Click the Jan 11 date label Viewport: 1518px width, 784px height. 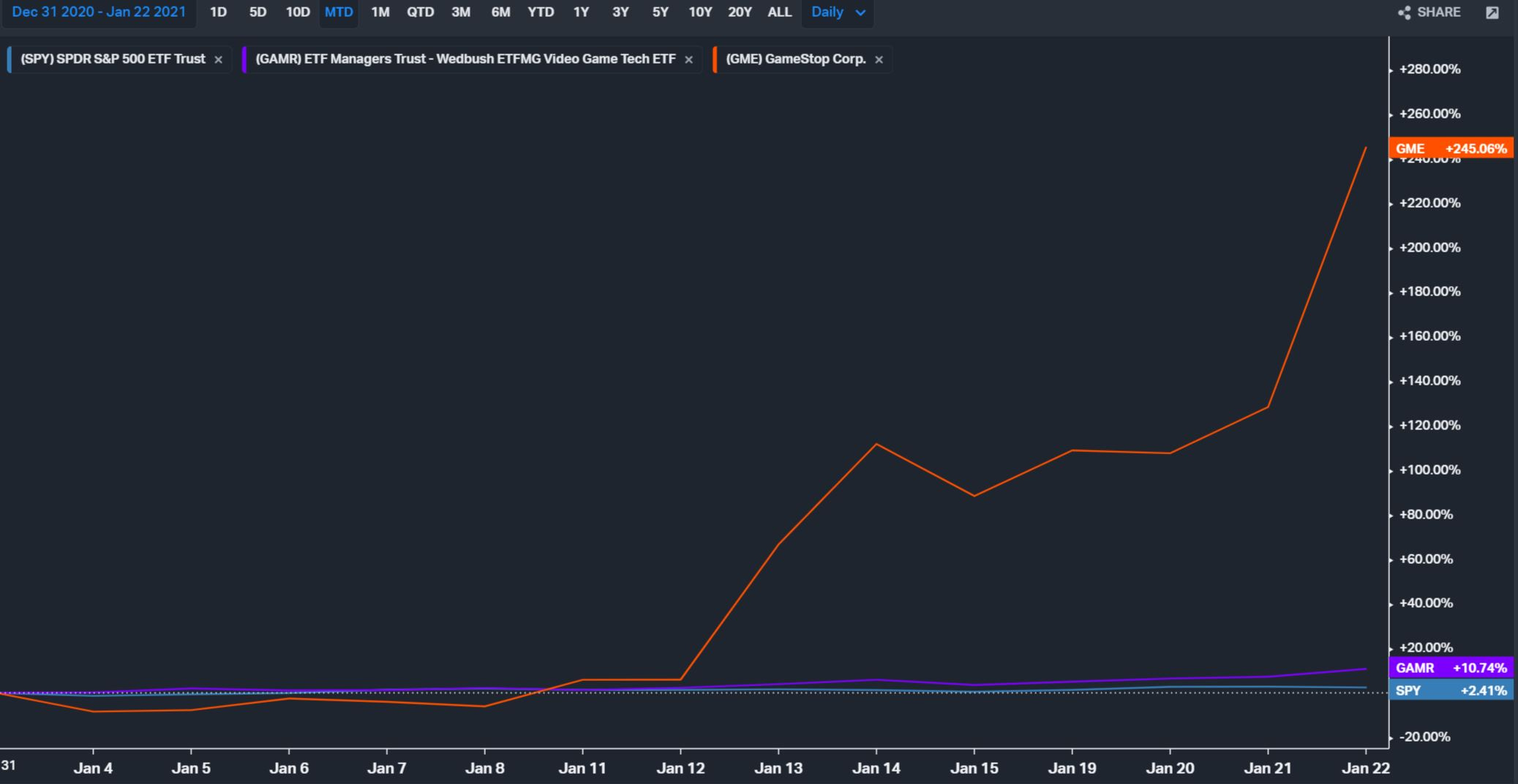[582, 769]
